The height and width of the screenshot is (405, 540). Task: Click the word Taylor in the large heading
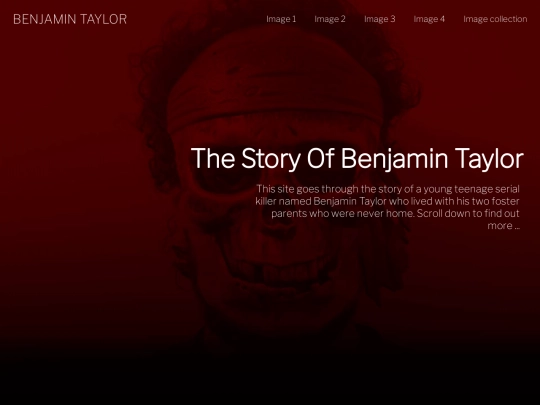489,158
